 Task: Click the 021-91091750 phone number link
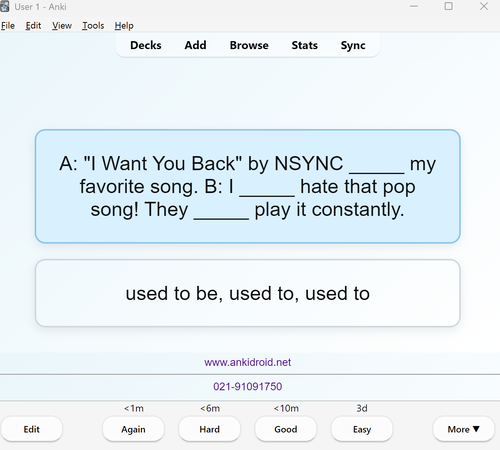(248, 386)
